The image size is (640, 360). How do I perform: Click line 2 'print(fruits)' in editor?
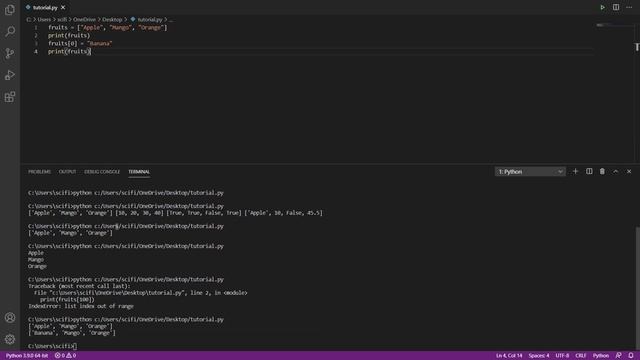click(x=69, y=36)
